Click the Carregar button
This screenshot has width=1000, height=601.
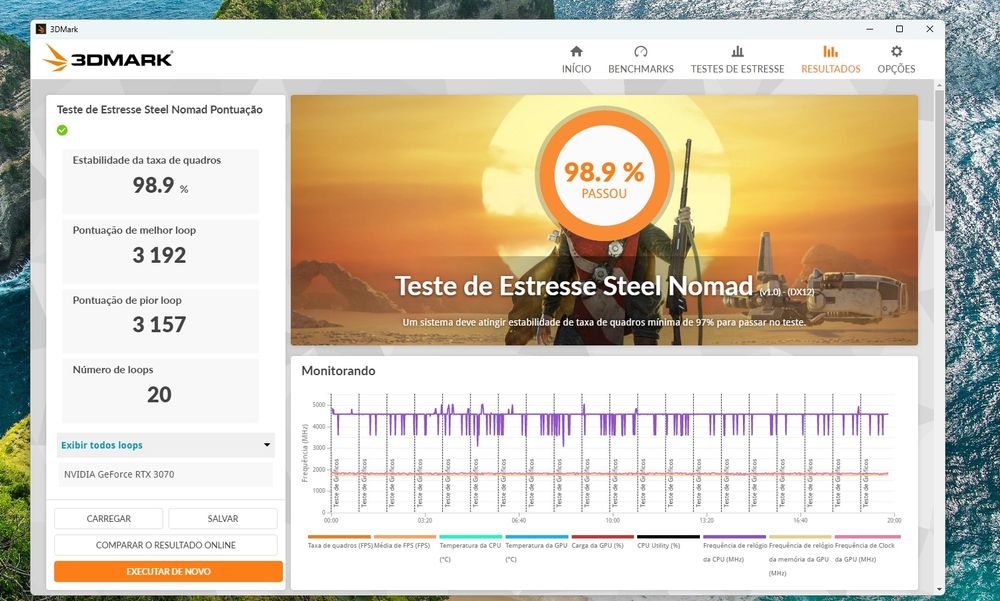coord(108,519)
